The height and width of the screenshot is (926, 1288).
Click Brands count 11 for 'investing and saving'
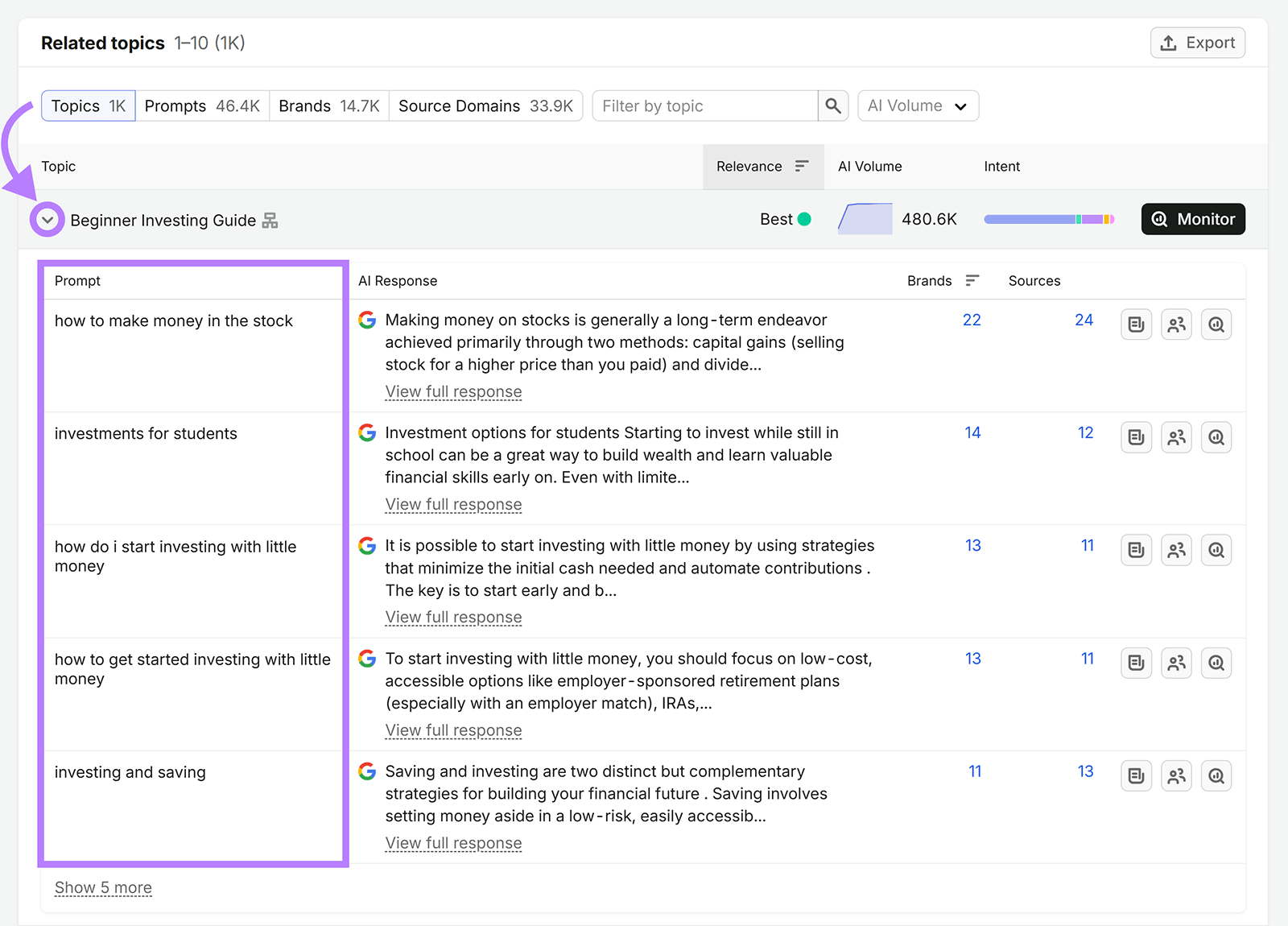pos(975,771)
